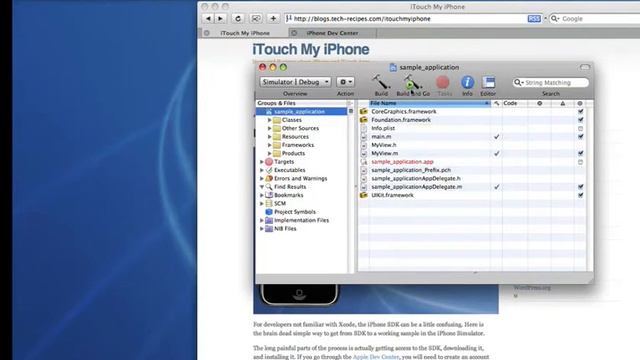This screenshot has height=360, width=640.
Task: Toggle target checkbox for Info.plist
Action: (x=580, y=129)
